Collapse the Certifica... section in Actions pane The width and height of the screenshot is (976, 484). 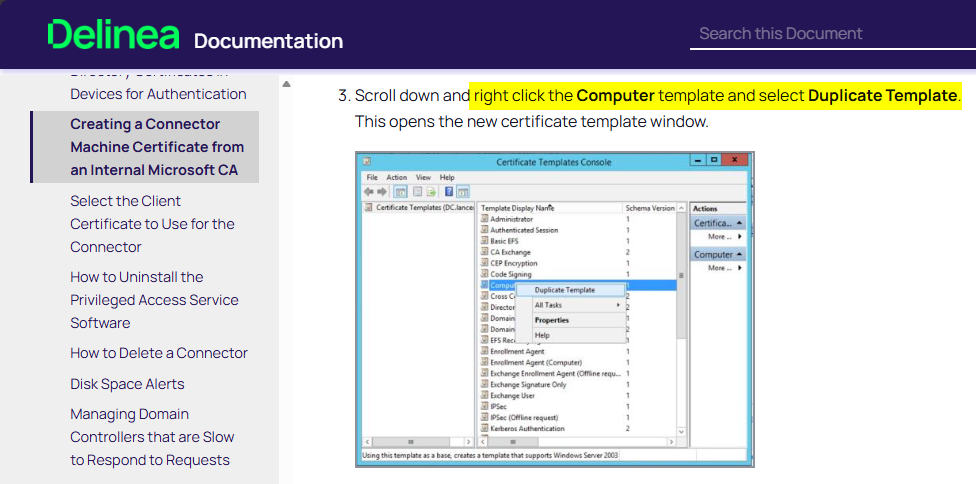739,223
